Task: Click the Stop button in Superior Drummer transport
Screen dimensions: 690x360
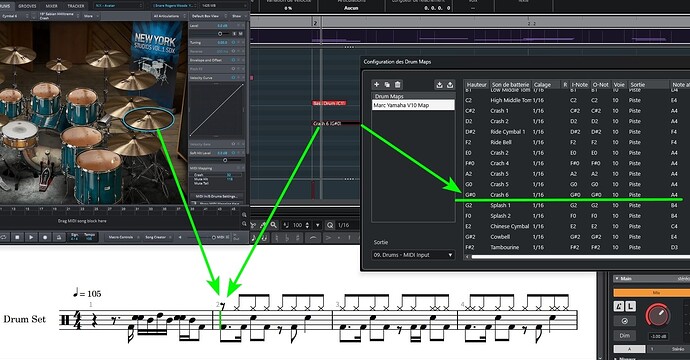Action: (17, 237)
